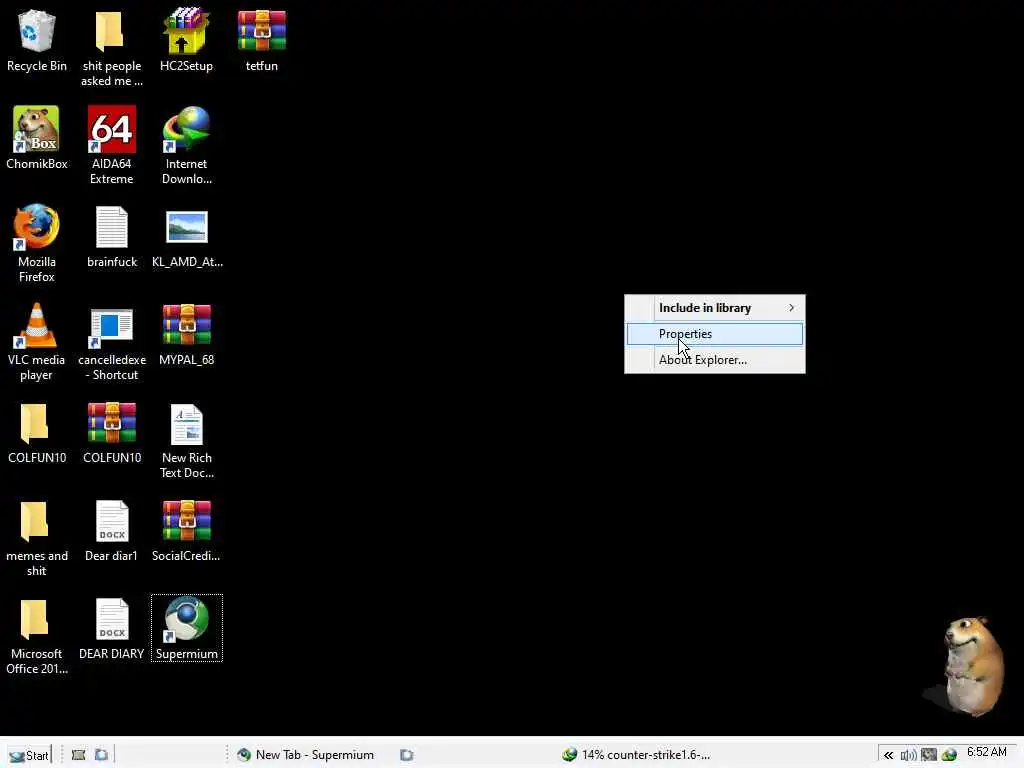Select the DEAR DIARY docx file
Viewport: 1024px width, 768px height.
coord(112,628)
